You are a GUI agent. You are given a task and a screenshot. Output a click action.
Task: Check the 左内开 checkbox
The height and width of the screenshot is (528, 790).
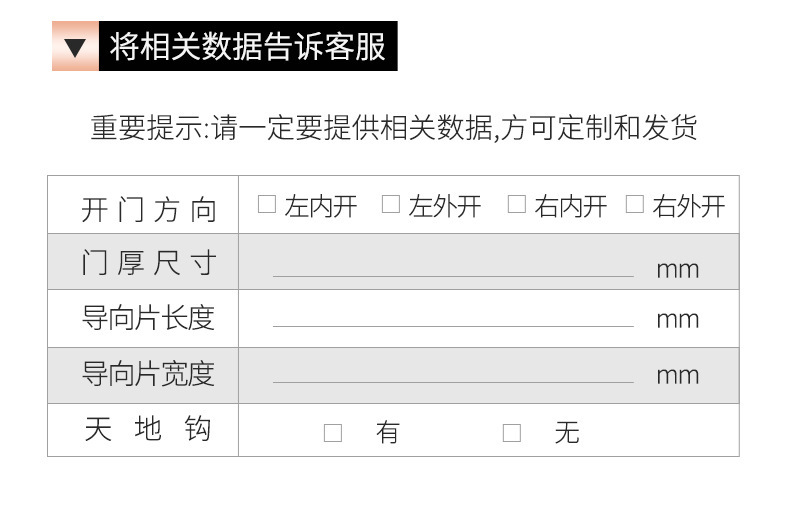[x=266, y=204]
